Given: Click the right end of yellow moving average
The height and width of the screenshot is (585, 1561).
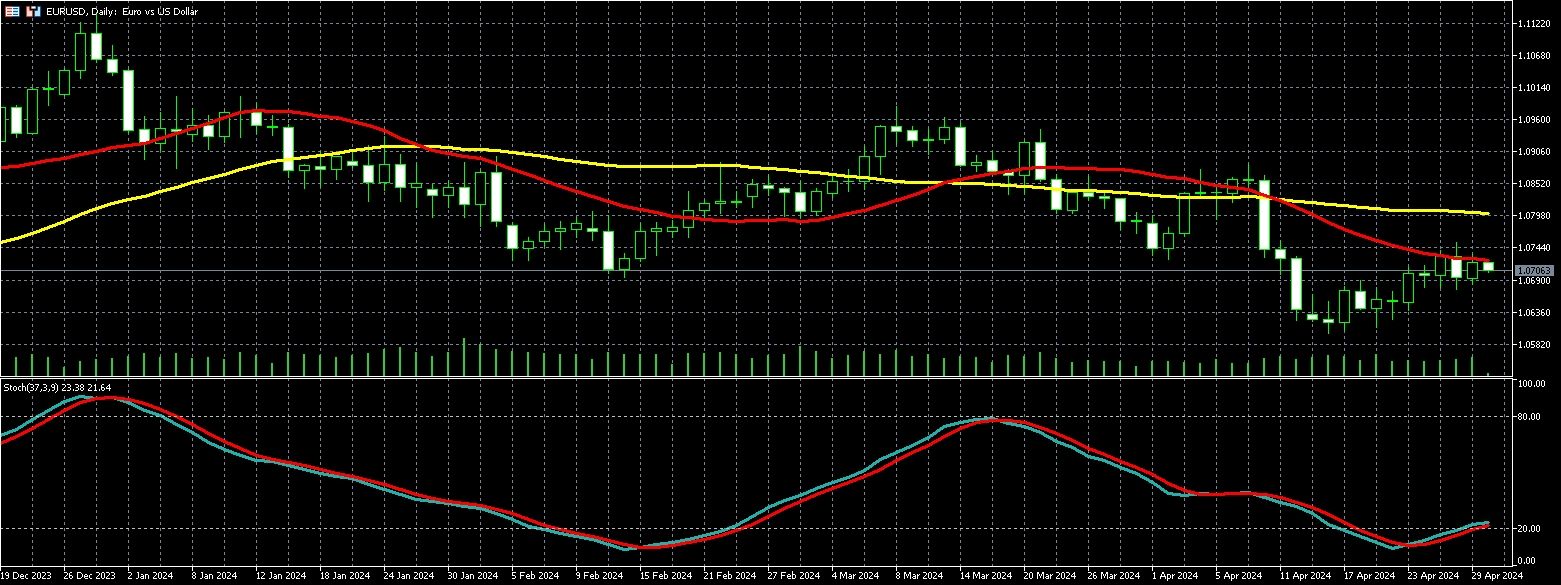Looking at the screenshot, I should tap(1488, 214).
